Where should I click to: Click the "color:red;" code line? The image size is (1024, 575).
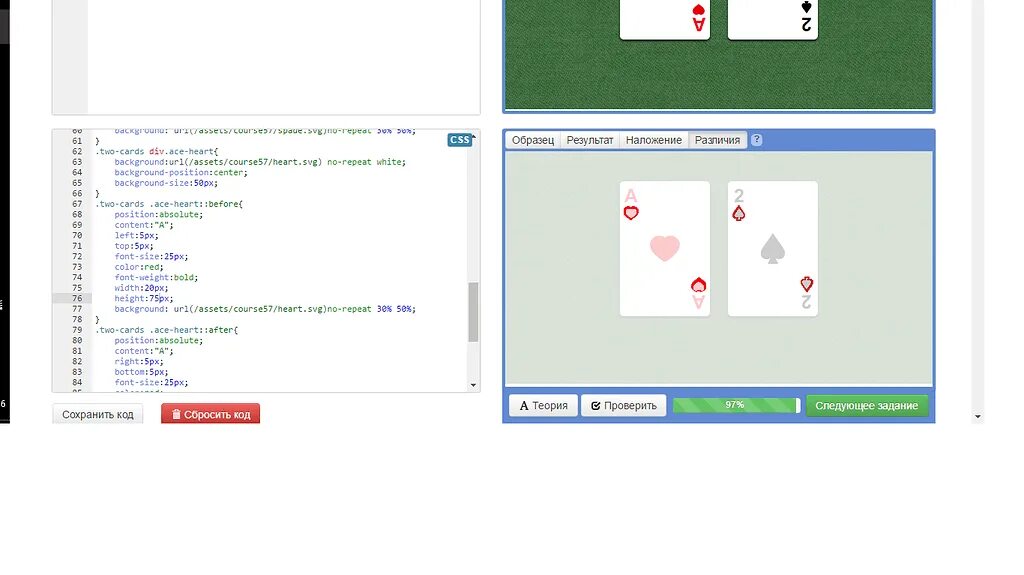pos(139,267)
